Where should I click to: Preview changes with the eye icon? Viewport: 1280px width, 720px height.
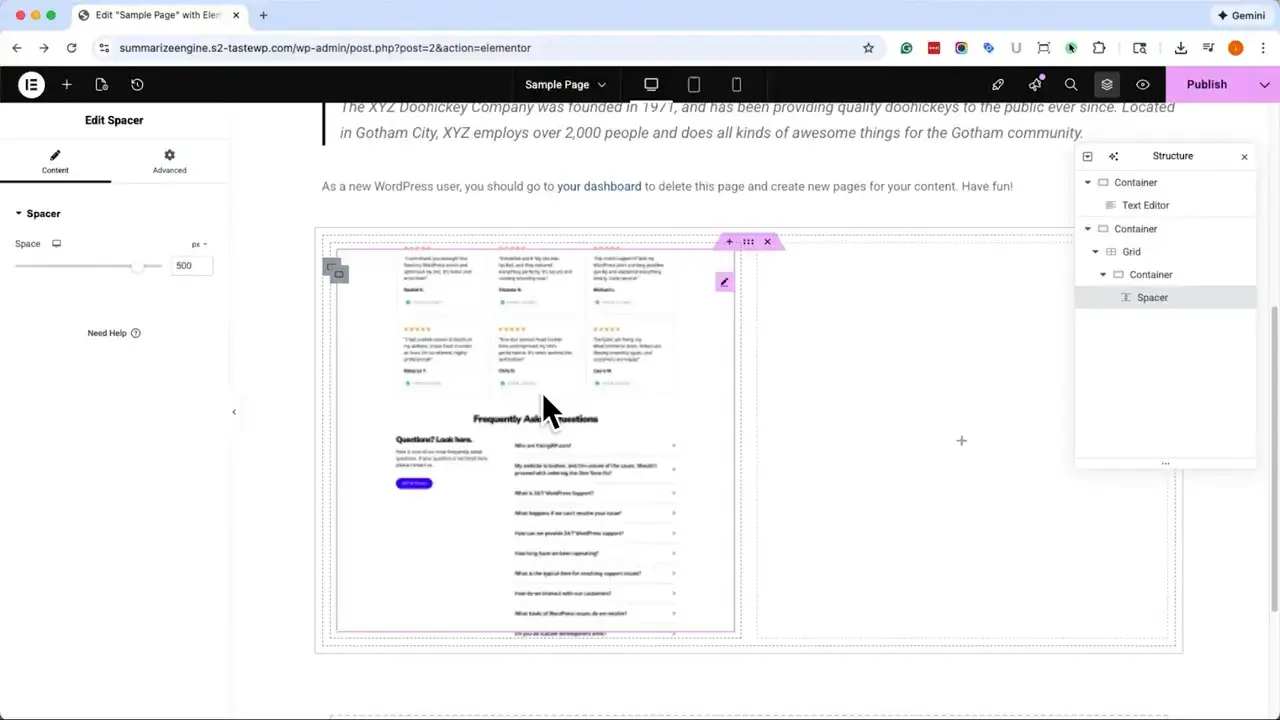[x=1143, y=85]
